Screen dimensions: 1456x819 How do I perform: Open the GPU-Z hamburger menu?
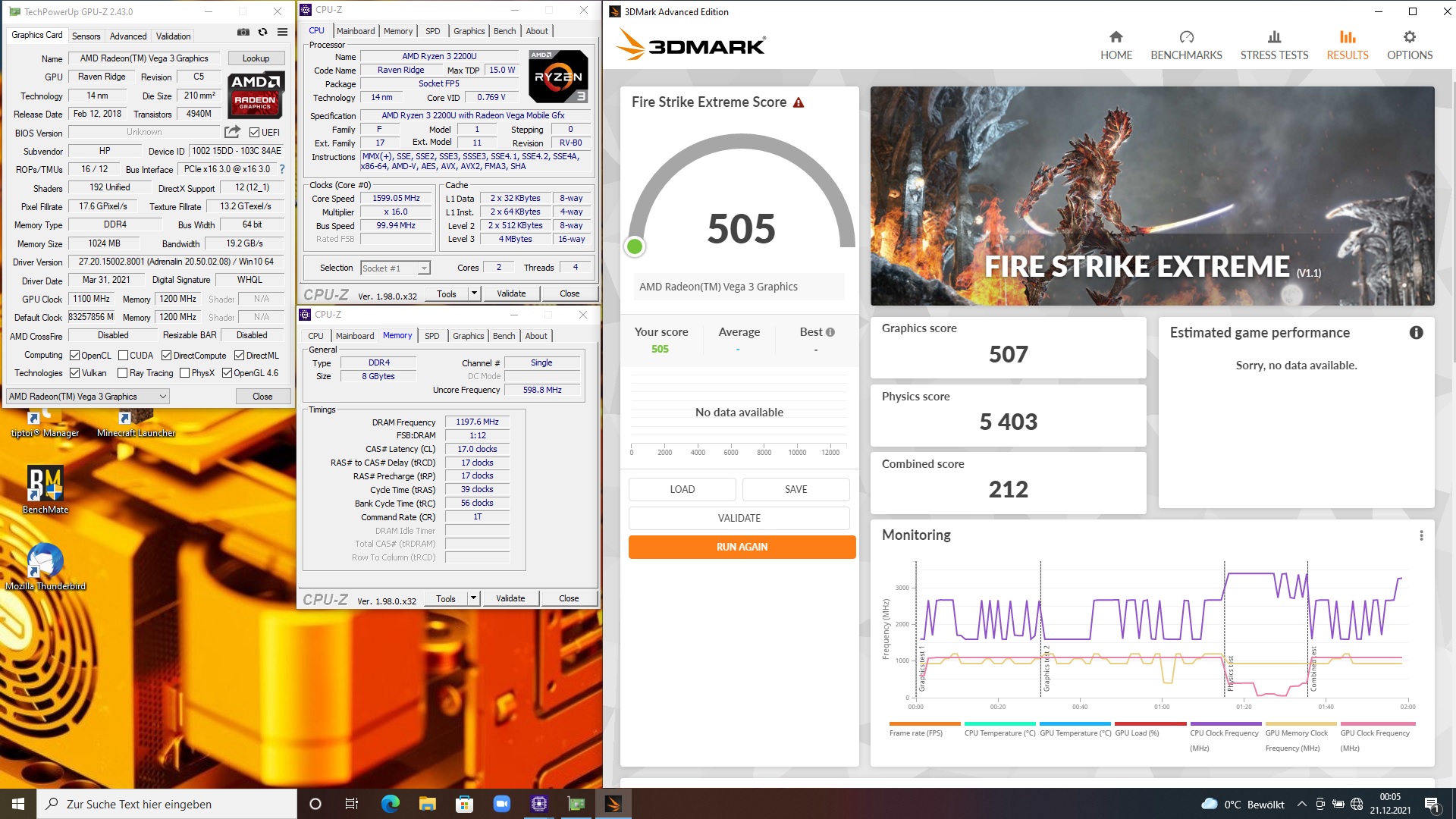coord(282,32)
